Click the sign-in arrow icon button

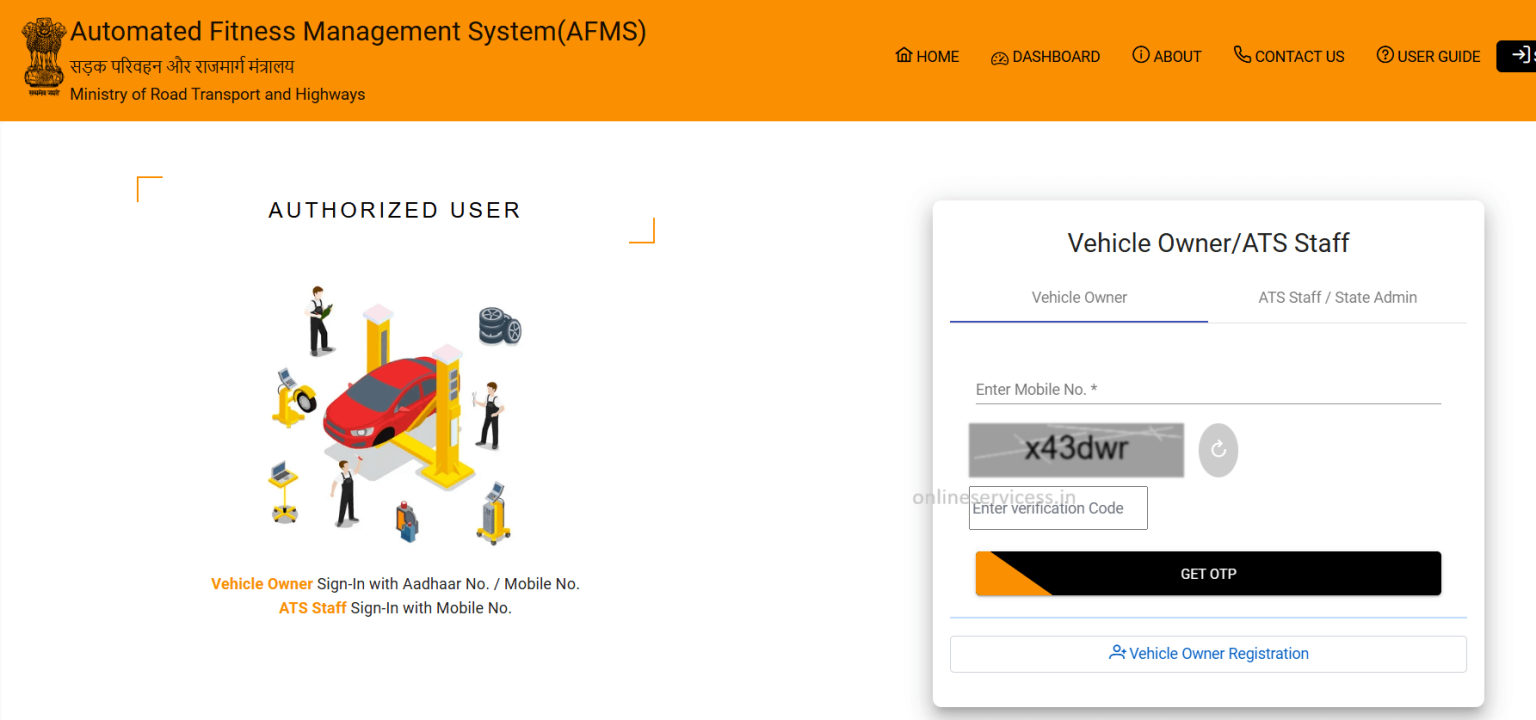[1518, 56]
